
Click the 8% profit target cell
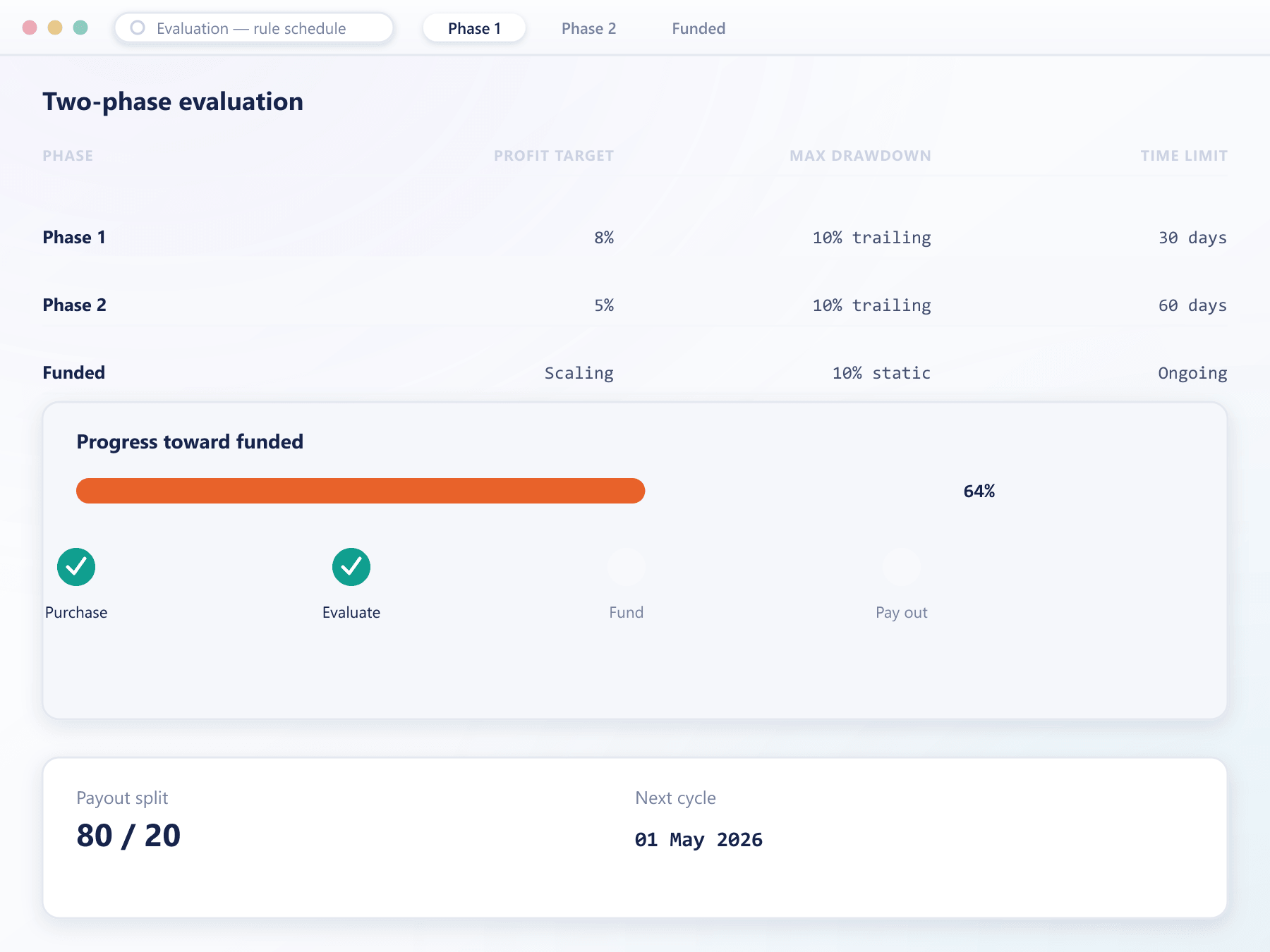(604, 238)
